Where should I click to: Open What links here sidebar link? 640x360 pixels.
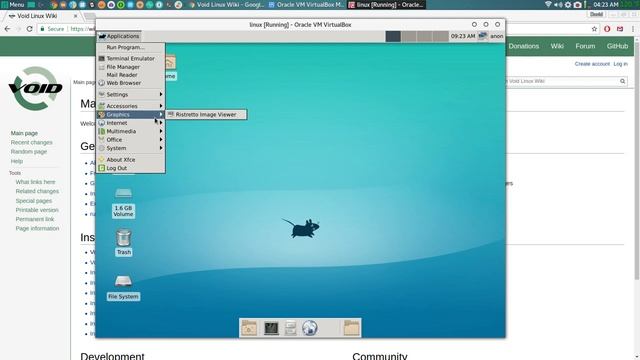pos(35,182)
